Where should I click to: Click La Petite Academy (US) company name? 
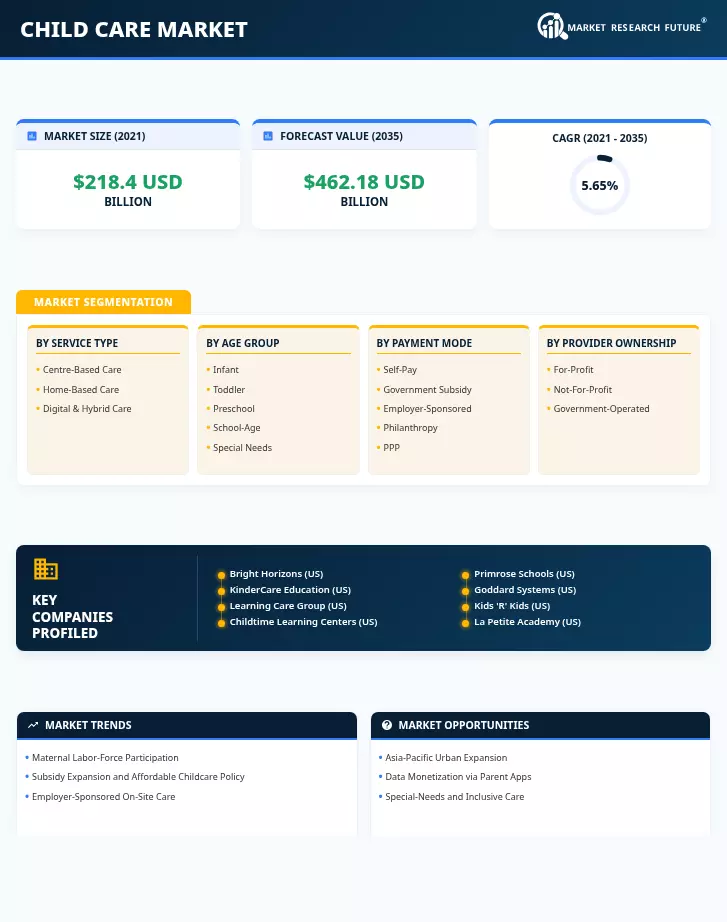[528, 622]
